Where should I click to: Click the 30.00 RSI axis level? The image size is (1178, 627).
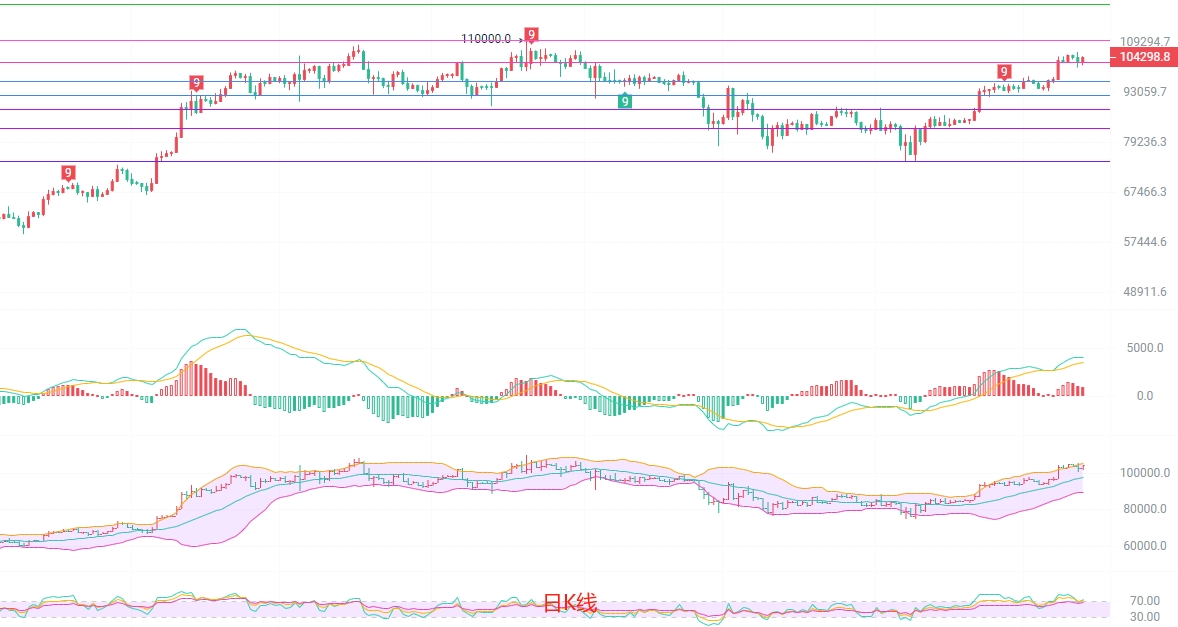point(1144,617)
